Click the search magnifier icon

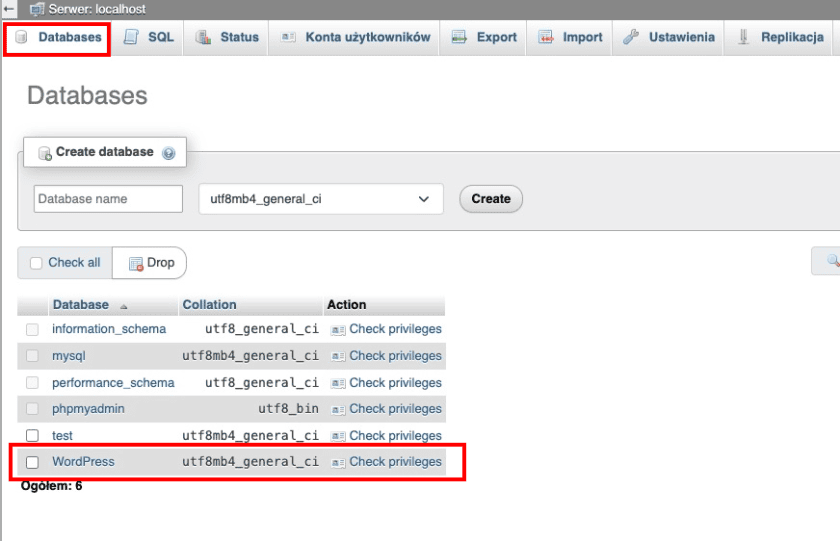[833, 260]
